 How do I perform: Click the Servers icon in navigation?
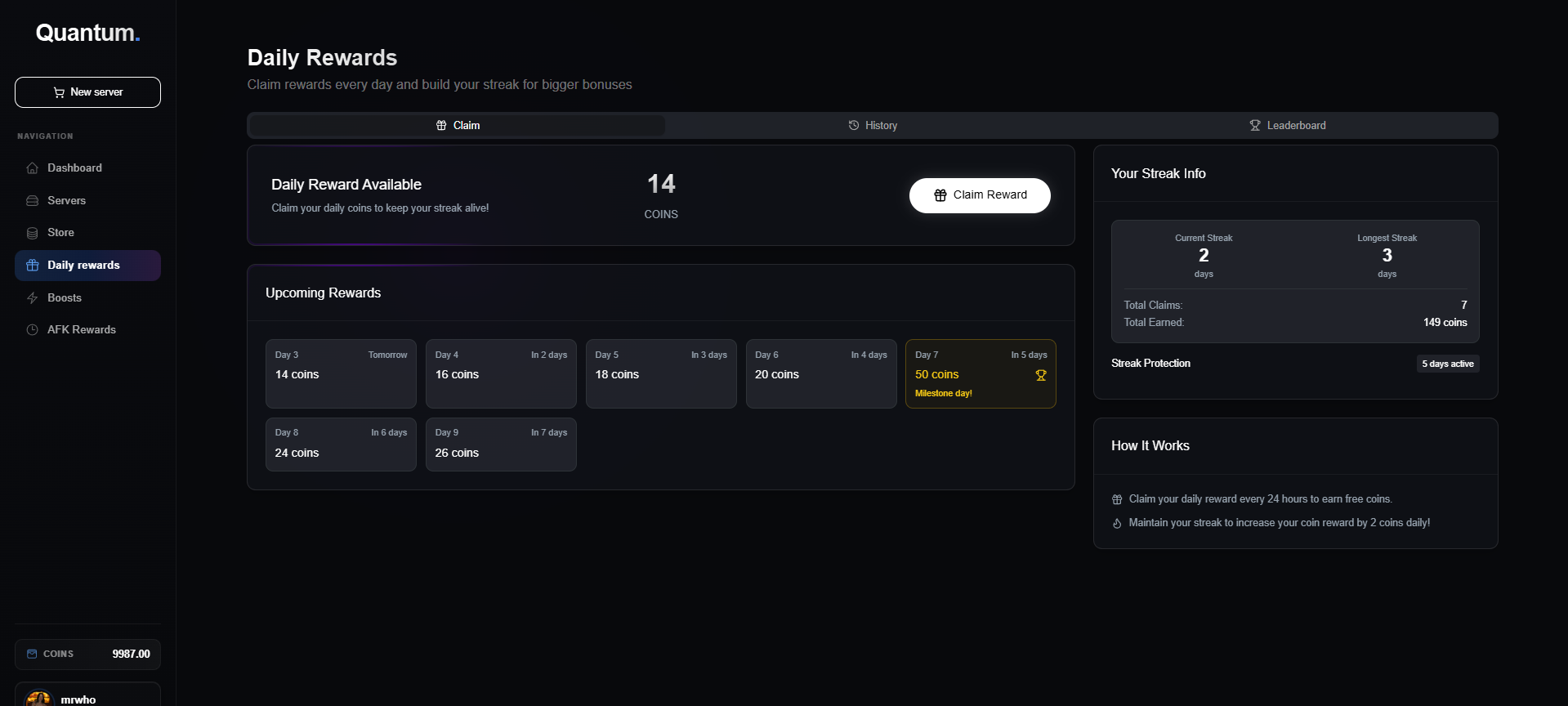pos(33,201)
